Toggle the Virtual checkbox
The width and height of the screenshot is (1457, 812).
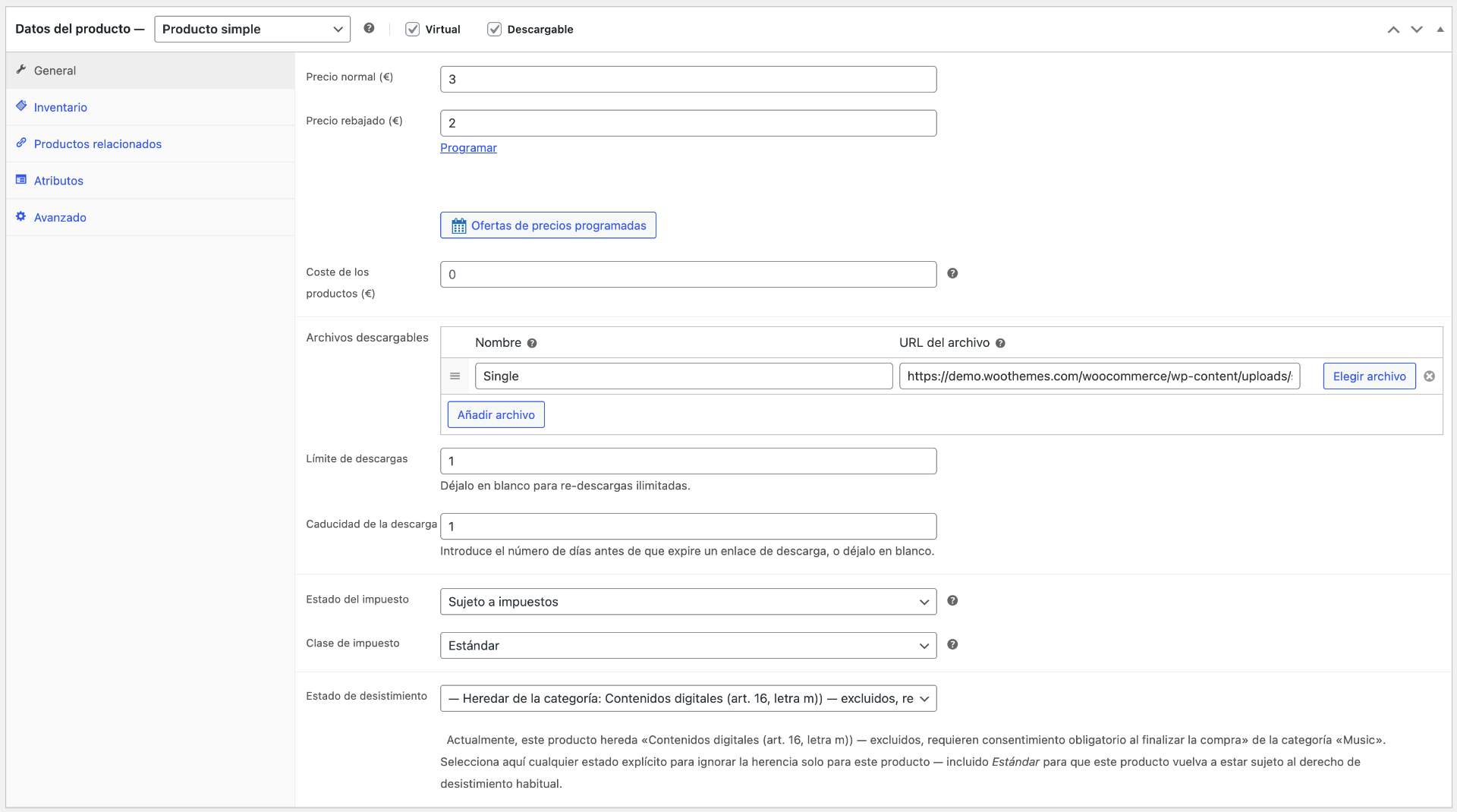pos(412,29)
